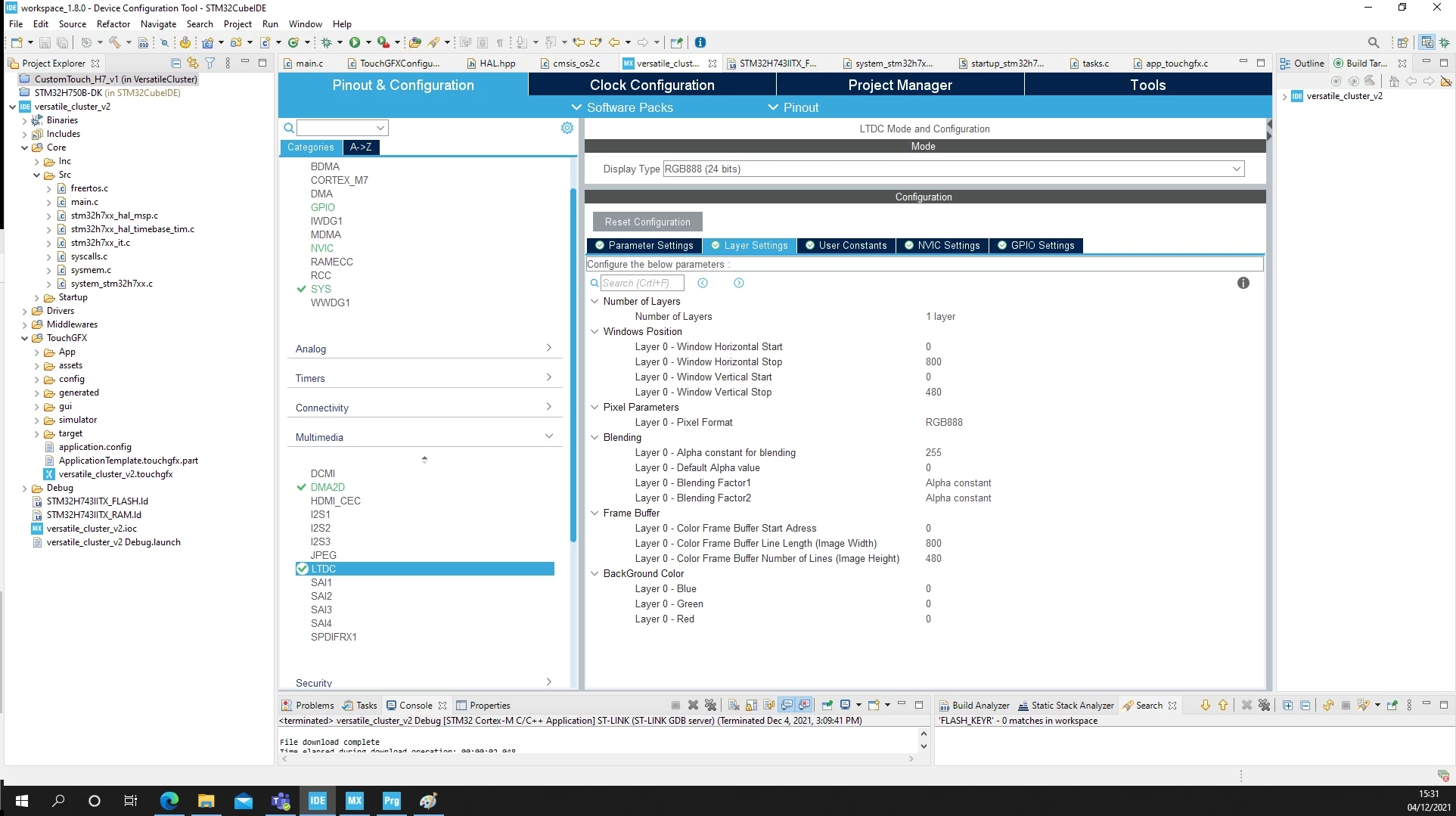Select the A->Z sort button
The height and width of the screenshot is (816, 1456).
click(x=361, y=147)
